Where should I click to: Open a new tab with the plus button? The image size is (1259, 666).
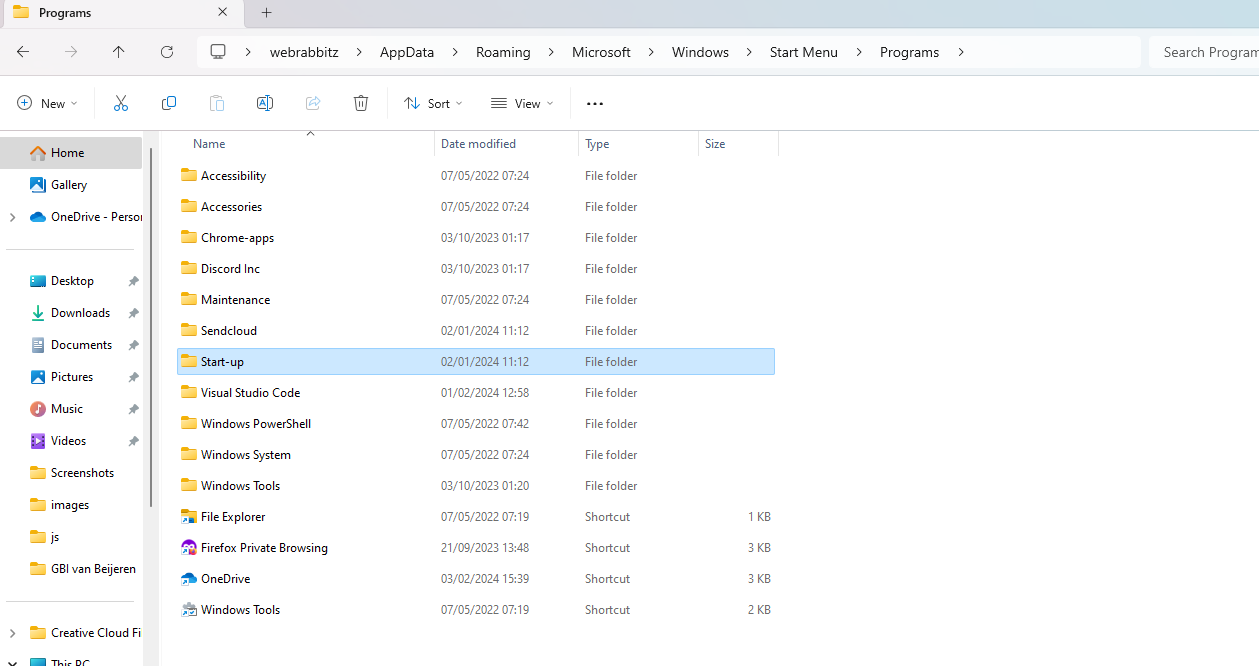[265, 13]
